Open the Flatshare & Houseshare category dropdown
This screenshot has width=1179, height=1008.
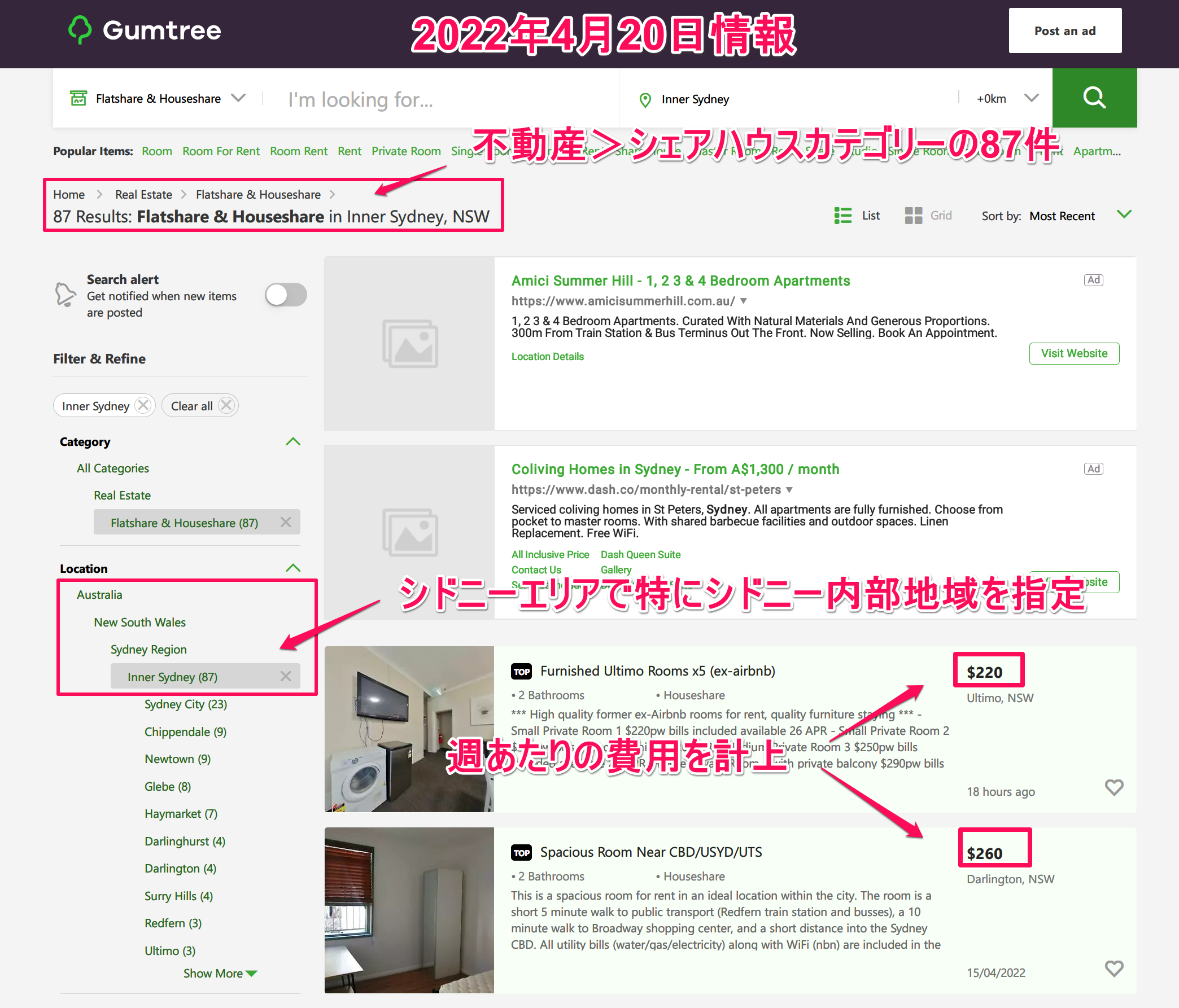158,98
